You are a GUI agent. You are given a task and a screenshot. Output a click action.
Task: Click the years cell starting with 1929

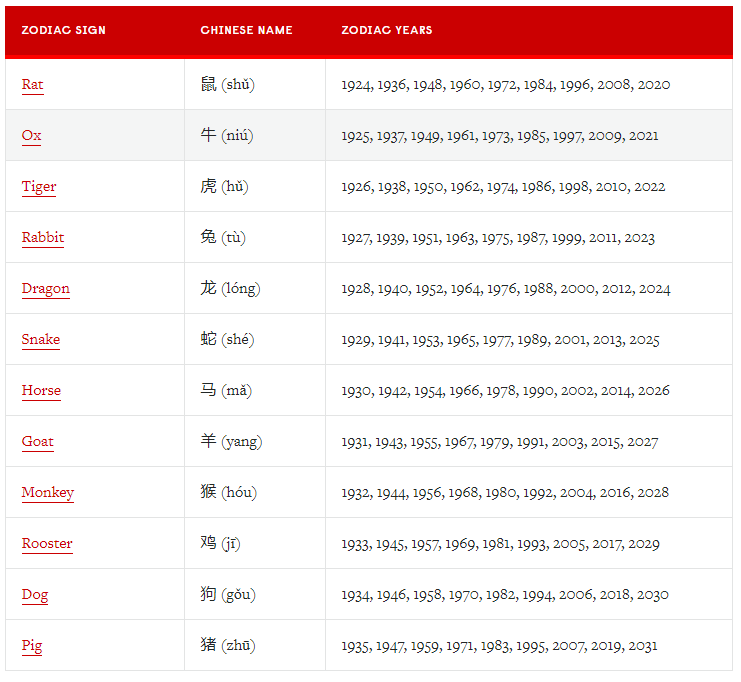[500, 340]
